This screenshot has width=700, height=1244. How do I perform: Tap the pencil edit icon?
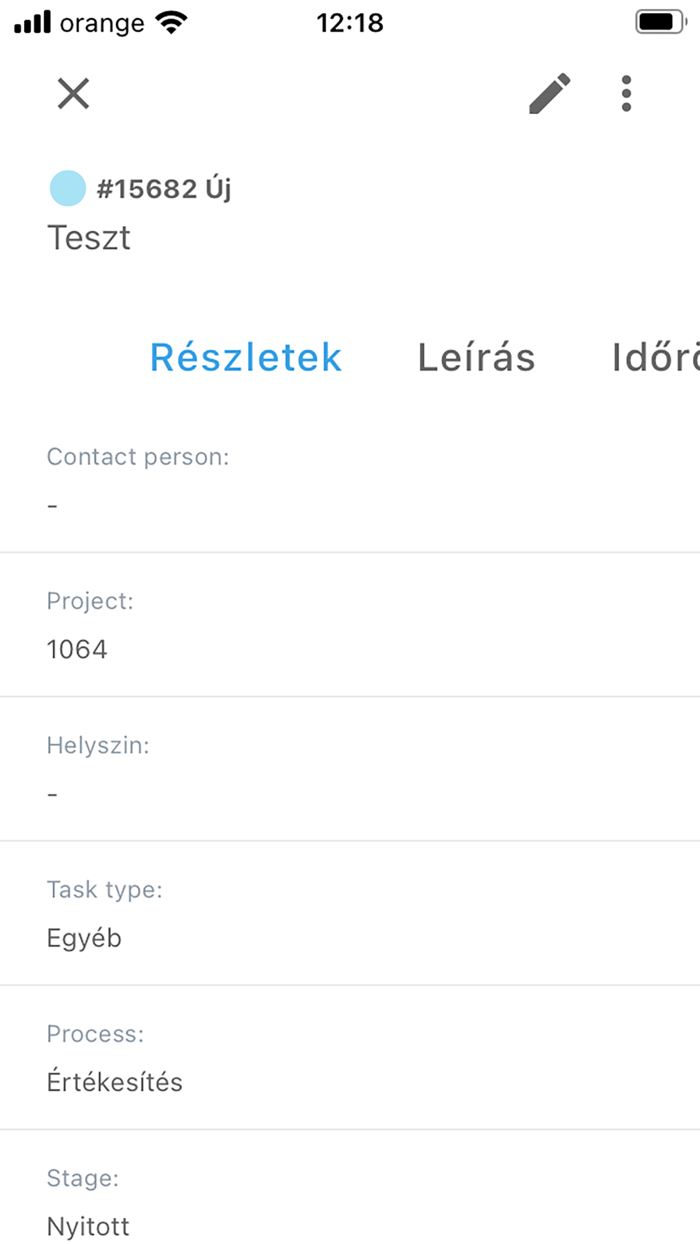click(x=549, y=94)
